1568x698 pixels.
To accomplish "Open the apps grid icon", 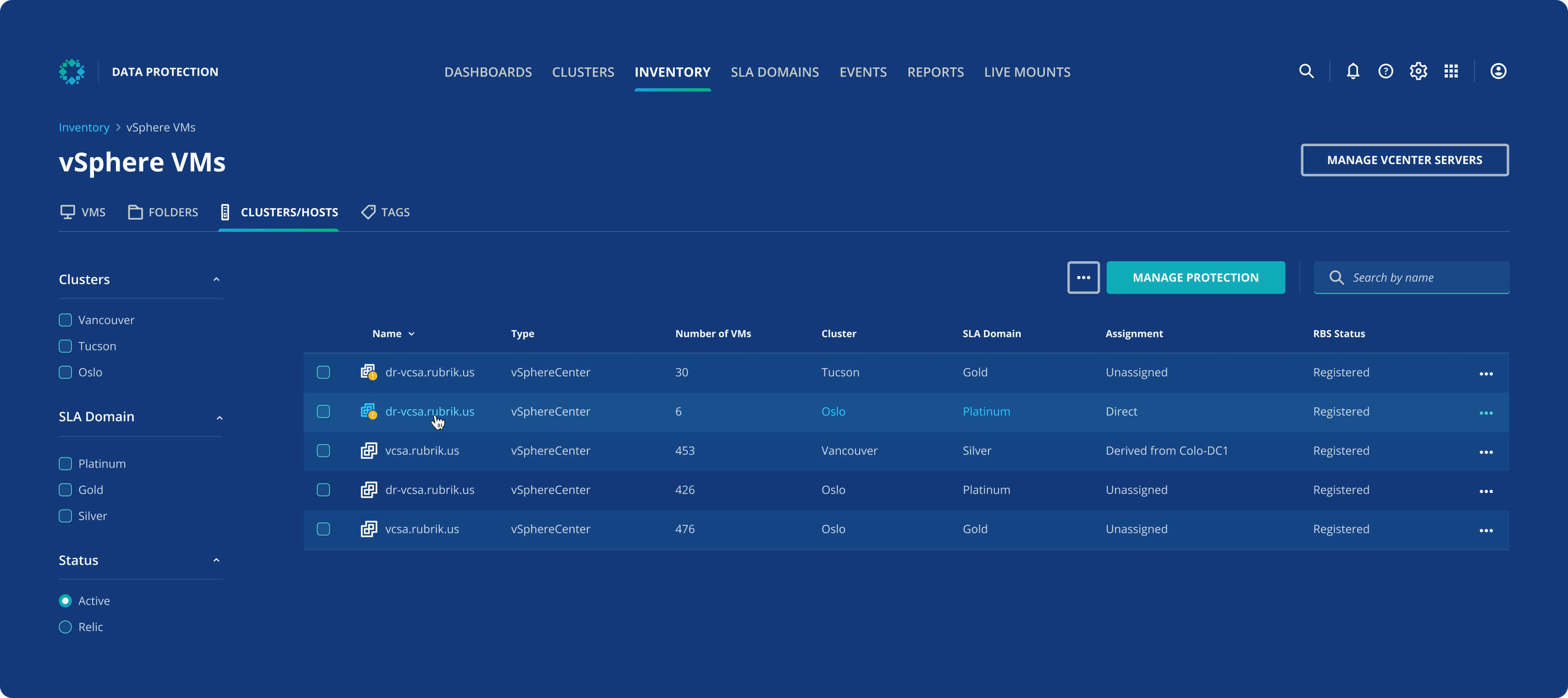I will [1451, 71].
